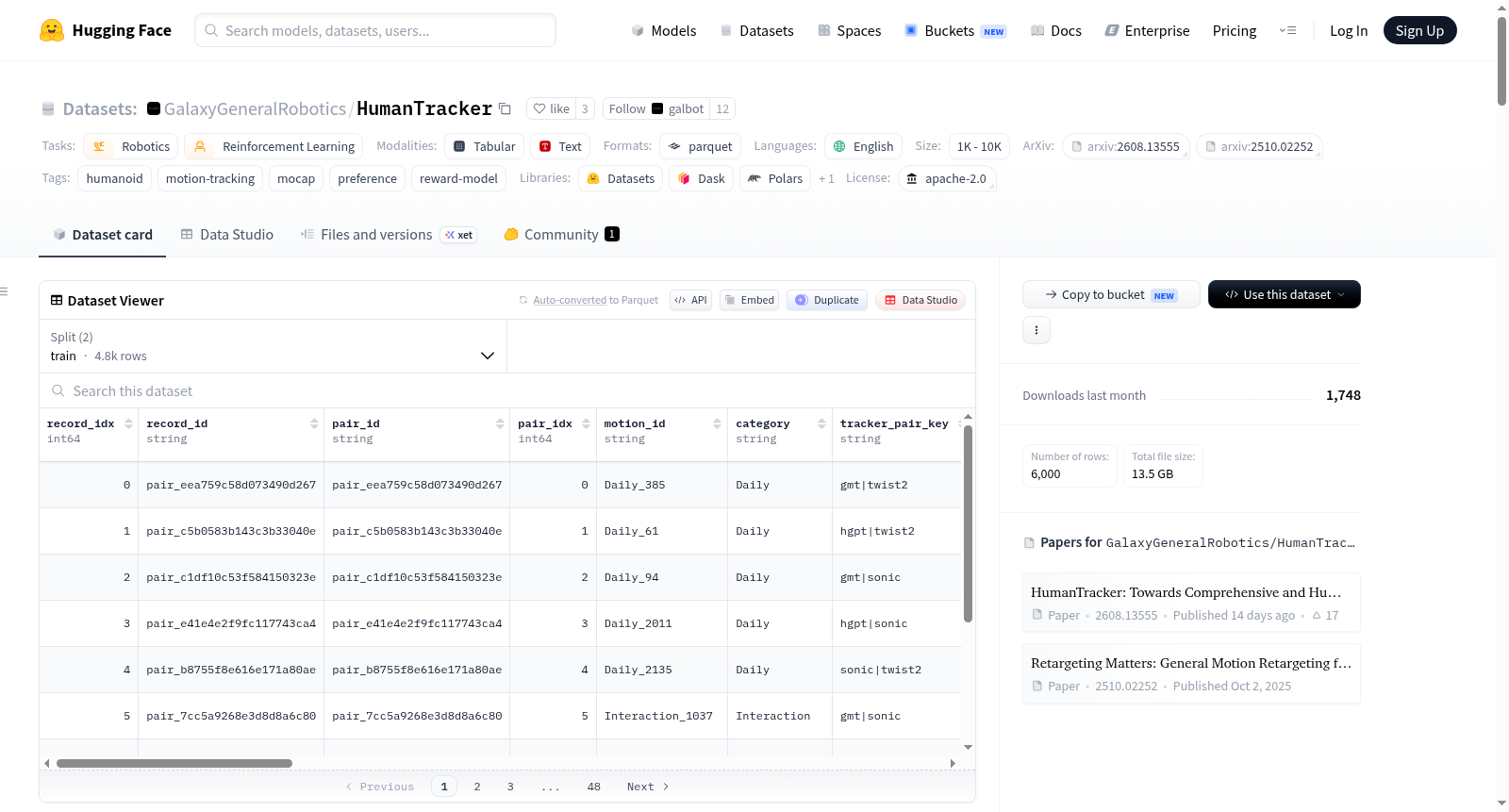Viewport: 1509px width, 812px height.
Task: Open the GalaxyGeneralRobotics organization link
Action: [255, 108]
